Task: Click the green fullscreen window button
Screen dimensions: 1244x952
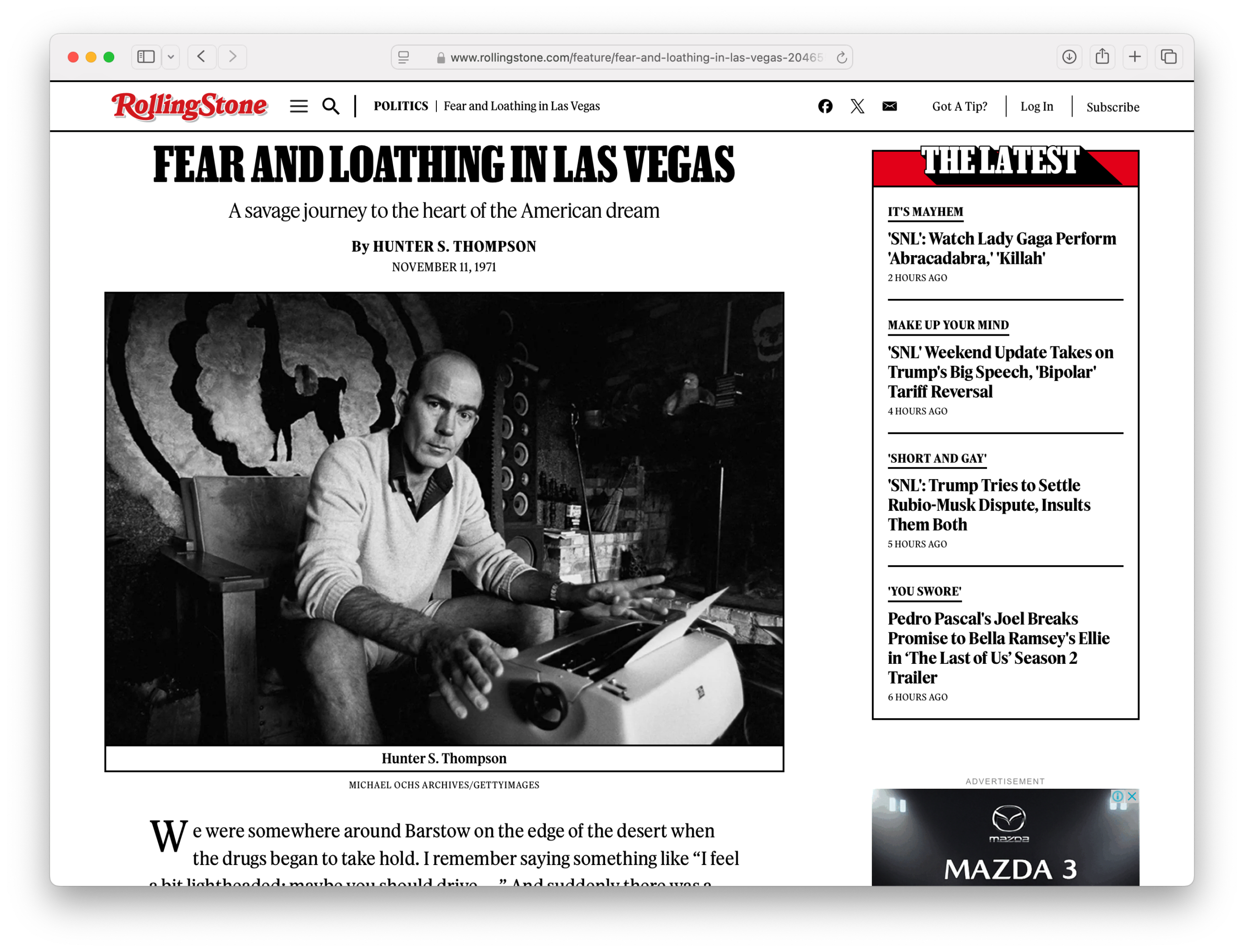Action: (x=109, y=57)
